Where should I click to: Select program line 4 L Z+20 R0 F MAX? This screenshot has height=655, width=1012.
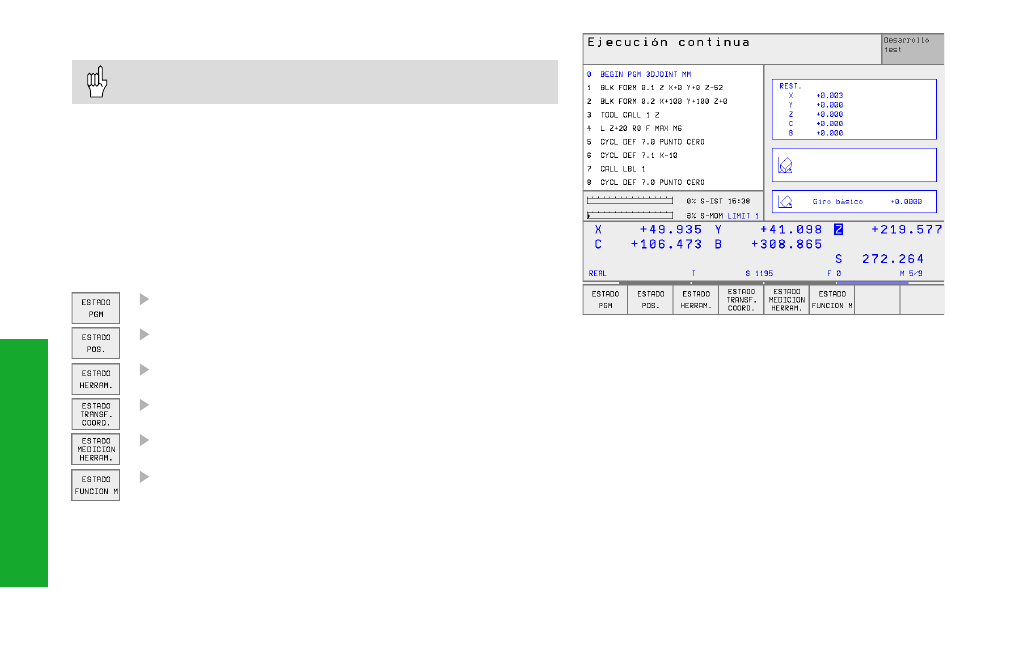pos(634,128)
